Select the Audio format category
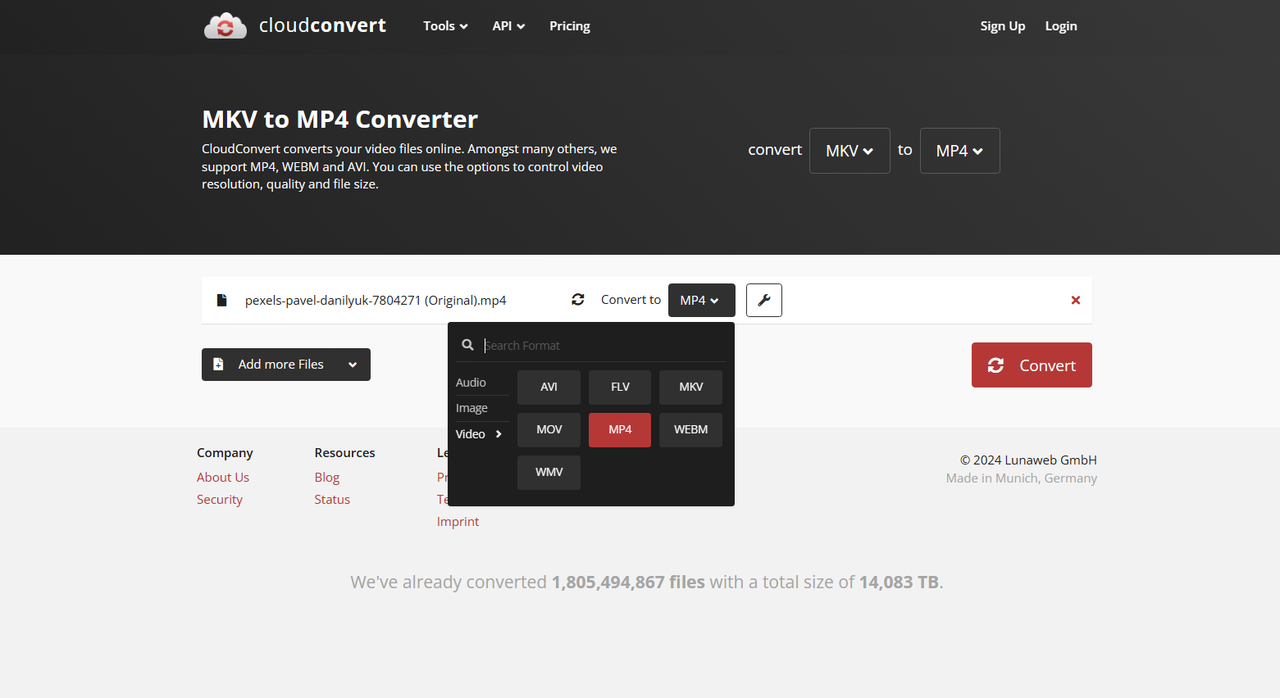 coord(471,382)
